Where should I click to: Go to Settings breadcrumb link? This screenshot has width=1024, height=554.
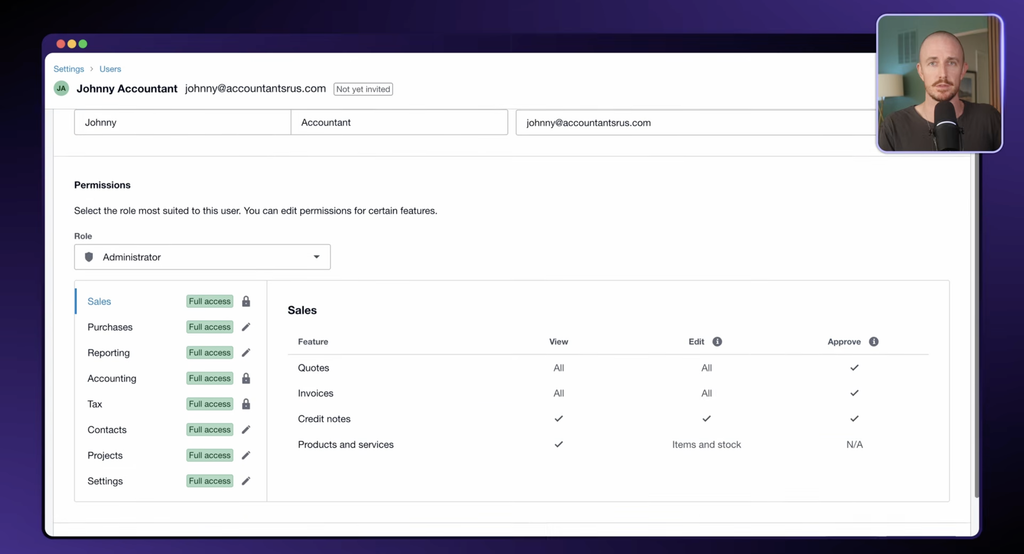69,69
